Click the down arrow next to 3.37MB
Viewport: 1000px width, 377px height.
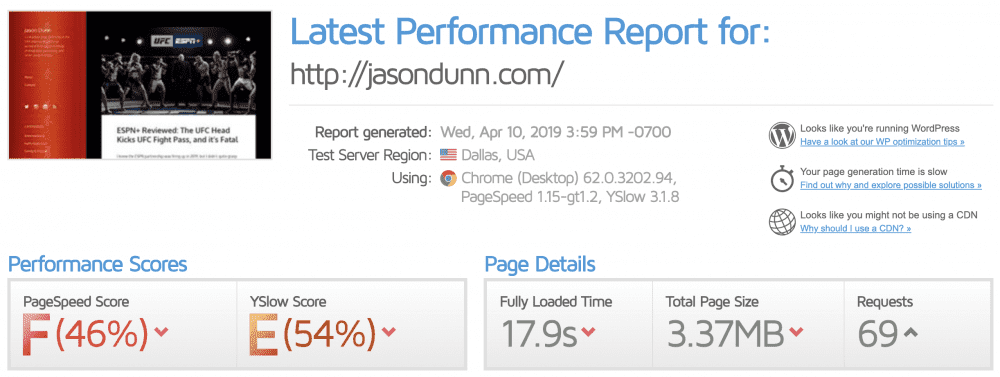click(796, 332)
